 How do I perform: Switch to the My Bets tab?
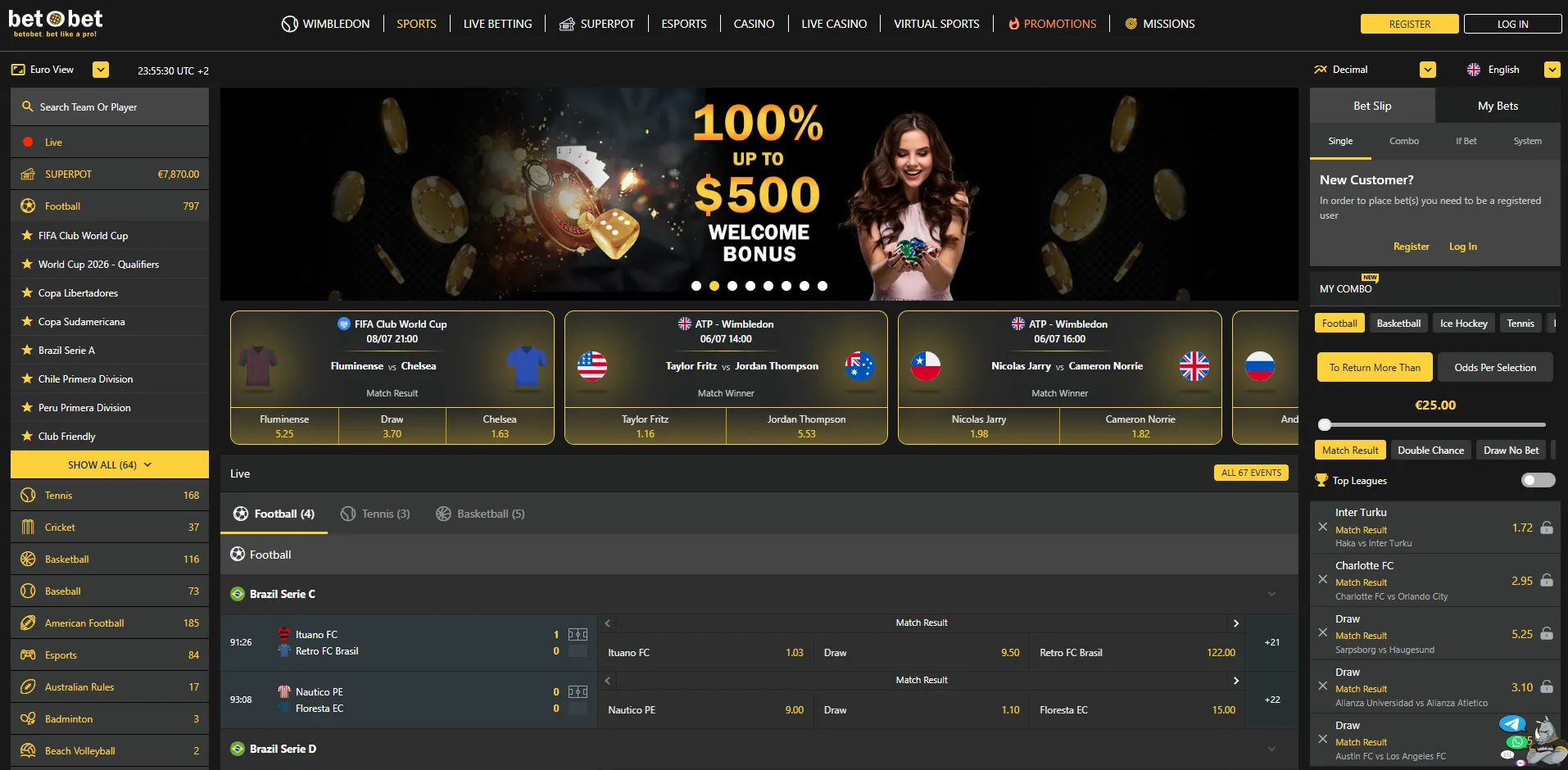(x=1498, y=106)
